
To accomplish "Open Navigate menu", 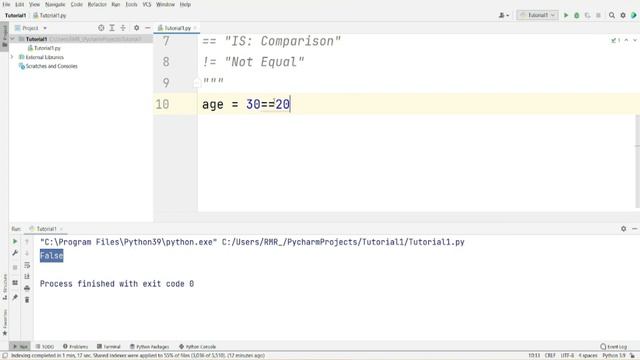I will 55,4.
